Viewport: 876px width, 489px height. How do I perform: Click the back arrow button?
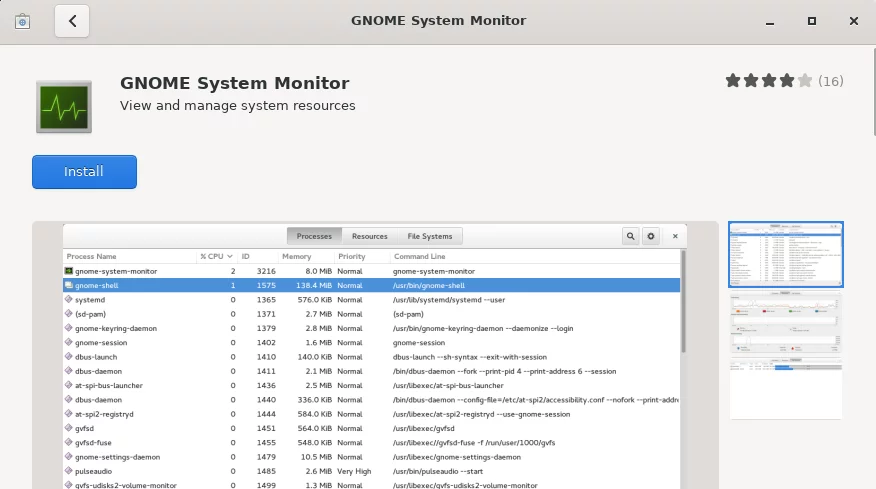pos(72,21)
